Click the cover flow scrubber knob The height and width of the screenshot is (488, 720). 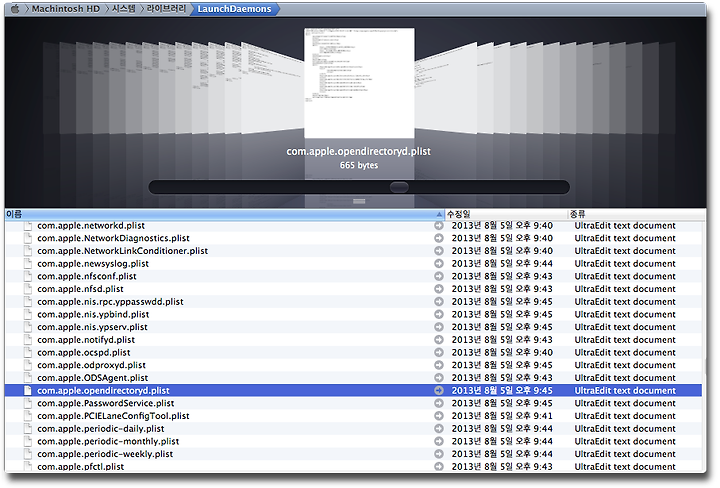click(x=399, y=187)
